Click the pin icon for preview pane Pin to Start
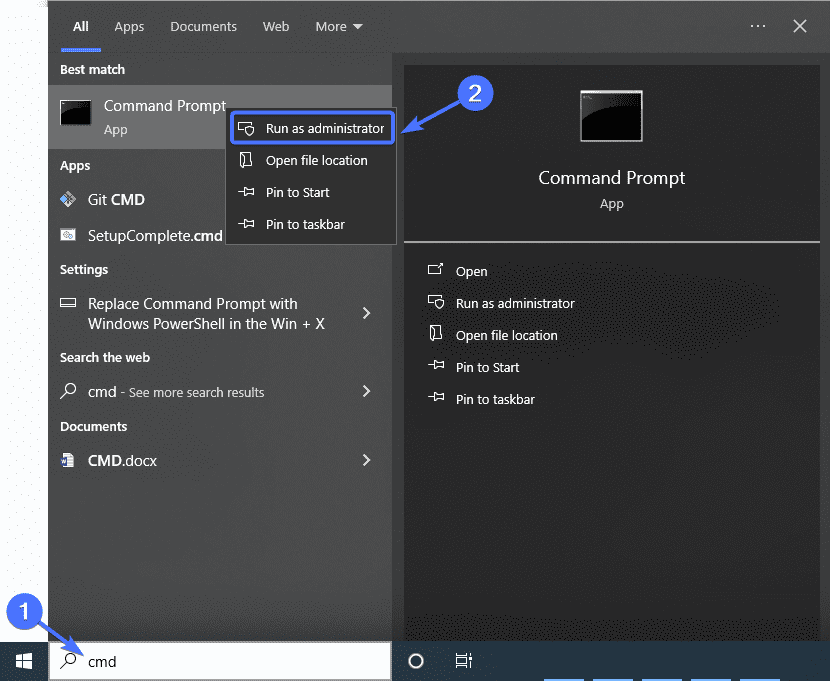Image resolution: width=830 pixels, height=681 pixels. tap(436, 365)
